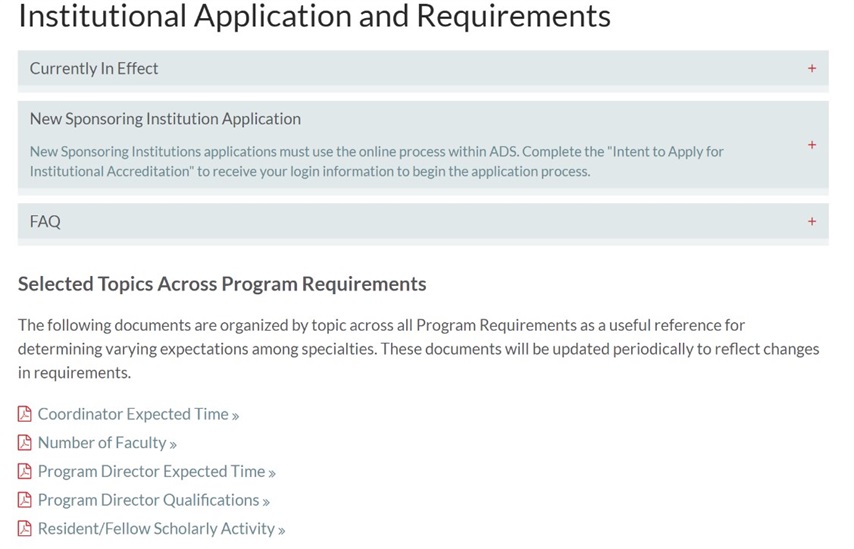
Task: Click the Selected Topics Across Program Requirements heading
Action: (222, 284)
